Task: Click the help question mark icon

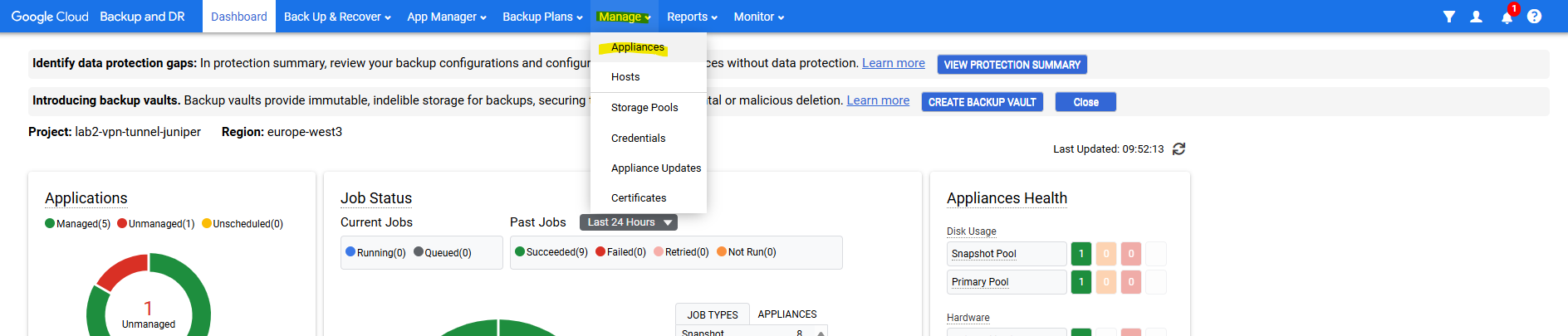Action: click(x=1534, y=17)
